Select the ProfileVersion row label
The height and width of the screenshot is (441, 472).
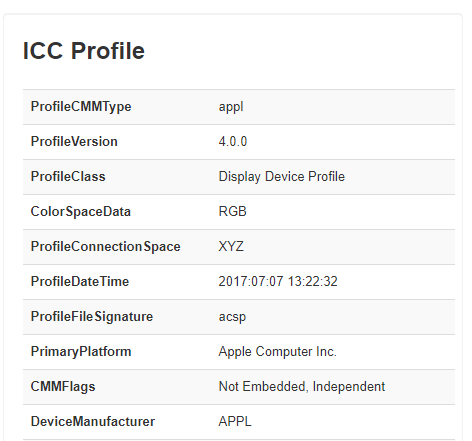tap(74, 142)
